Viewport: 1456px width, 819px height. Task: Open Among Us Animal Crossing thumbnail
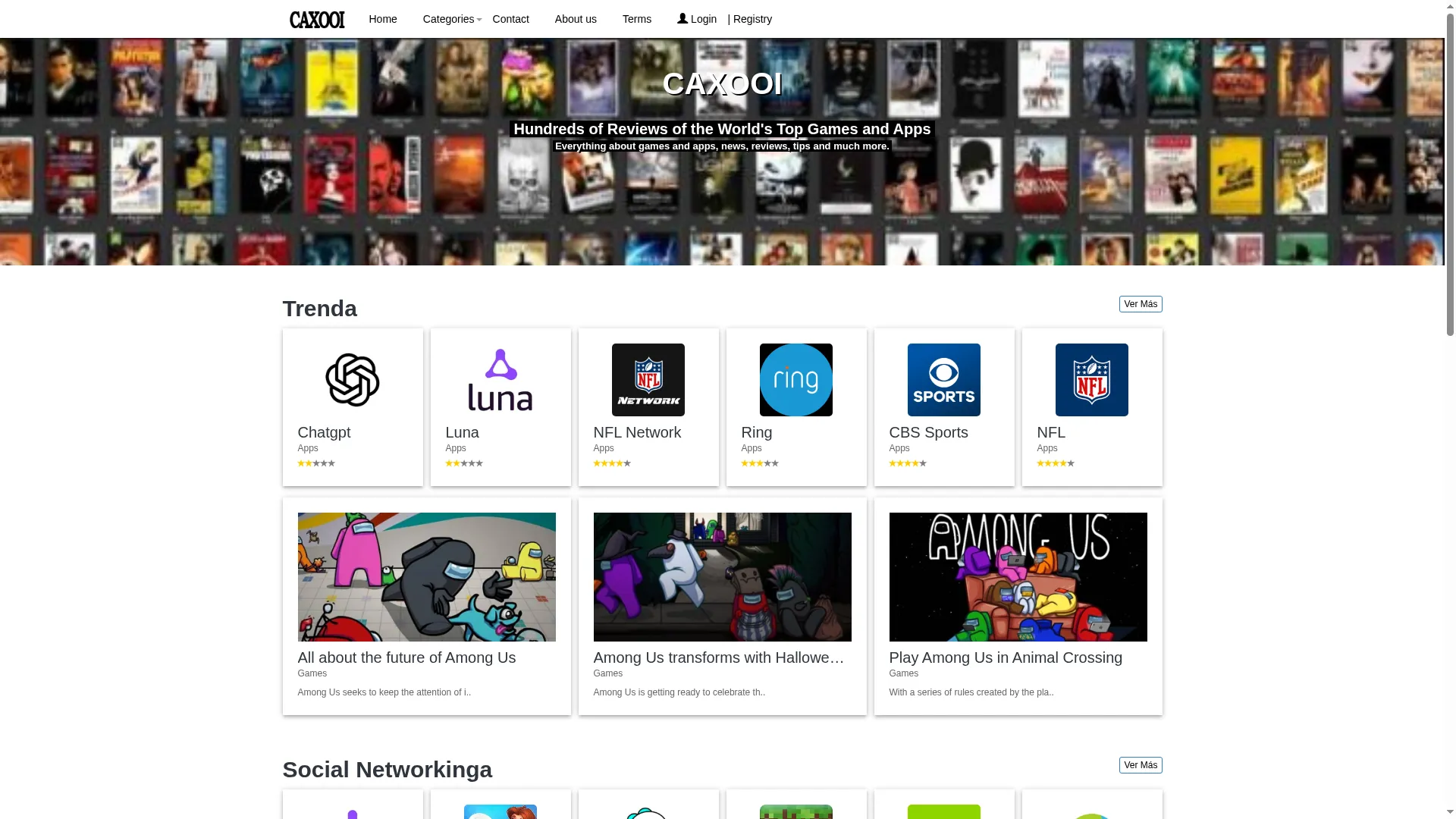(x=1018, y=577)
